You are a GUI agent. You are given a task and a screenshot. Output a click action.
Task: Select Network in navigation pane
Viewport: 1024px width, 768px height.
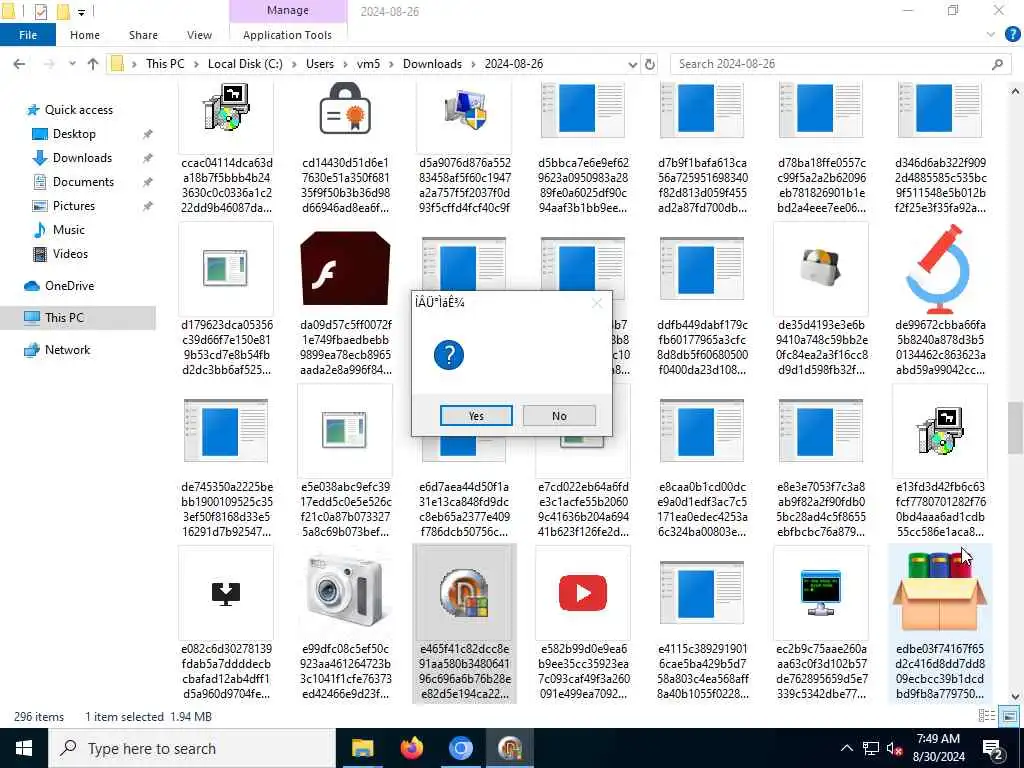[67, 350]
